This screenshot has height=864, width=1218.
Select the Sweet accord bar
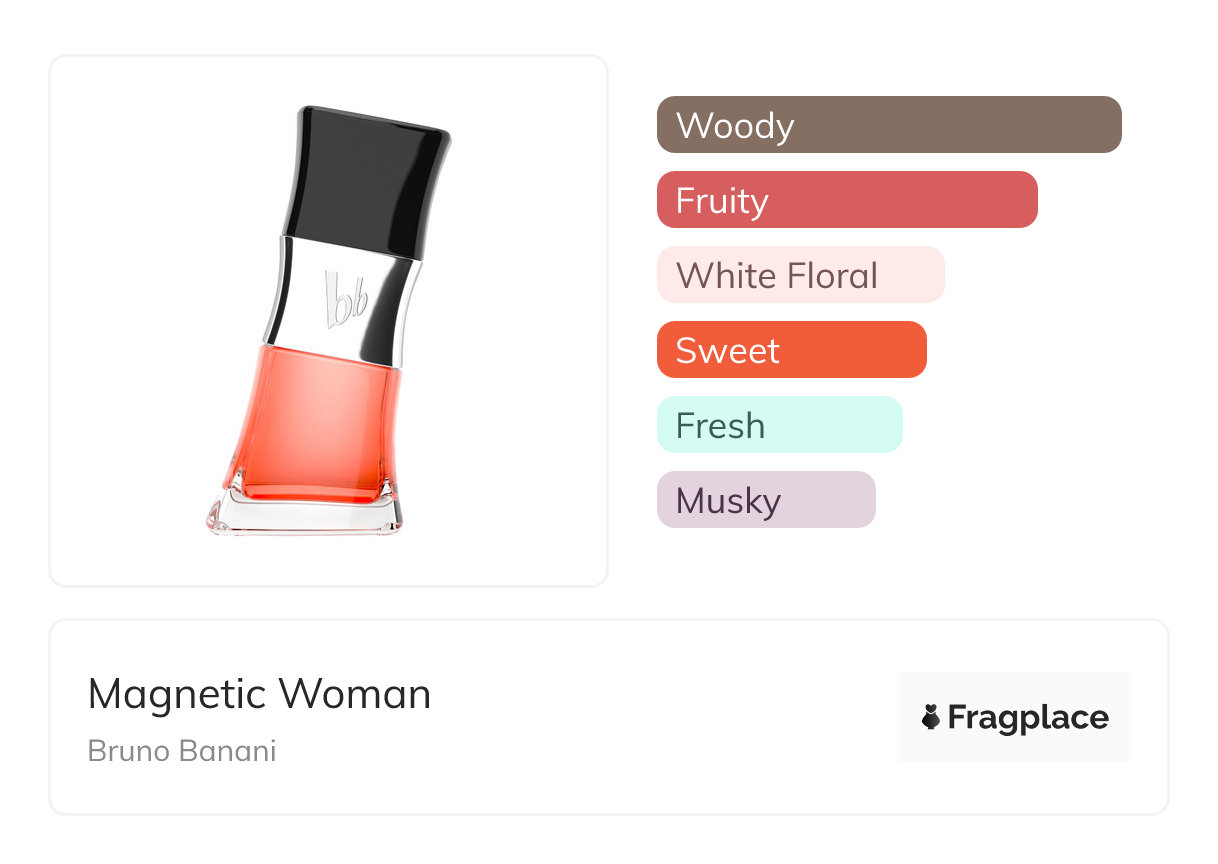coord(792,350)
